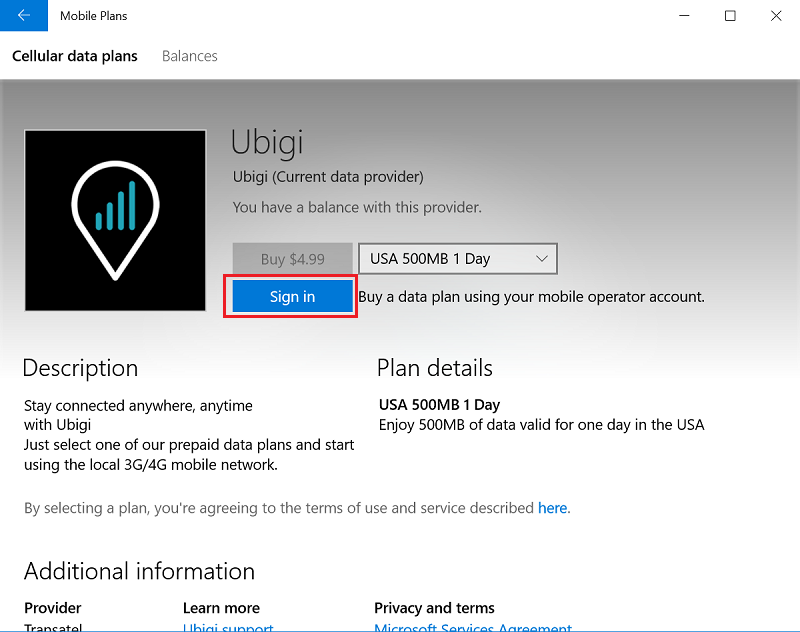Open the Ubigi support link
This screenshot has width=800, height=632.
click(228, 627)
